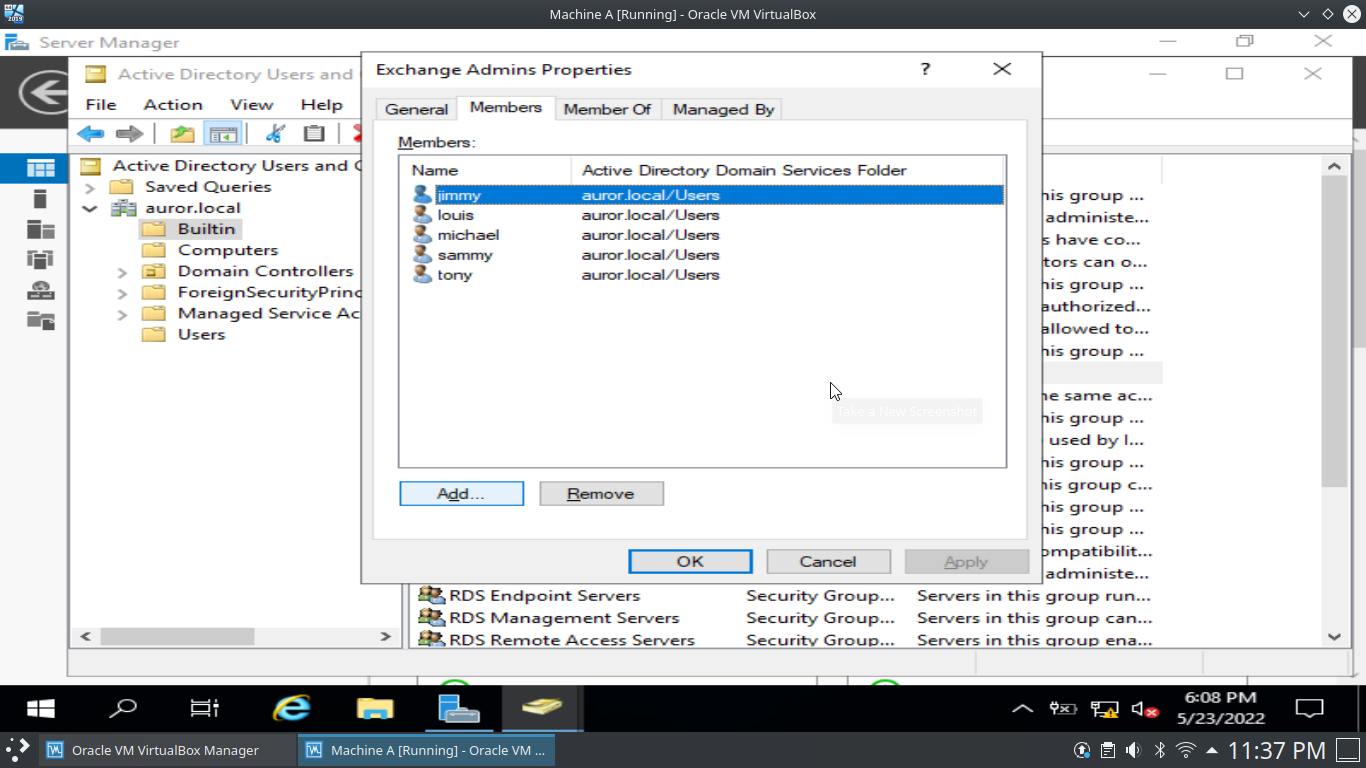
Task: Click the blue Back arrow in toolbar
Action: click(x=91, y=134)
